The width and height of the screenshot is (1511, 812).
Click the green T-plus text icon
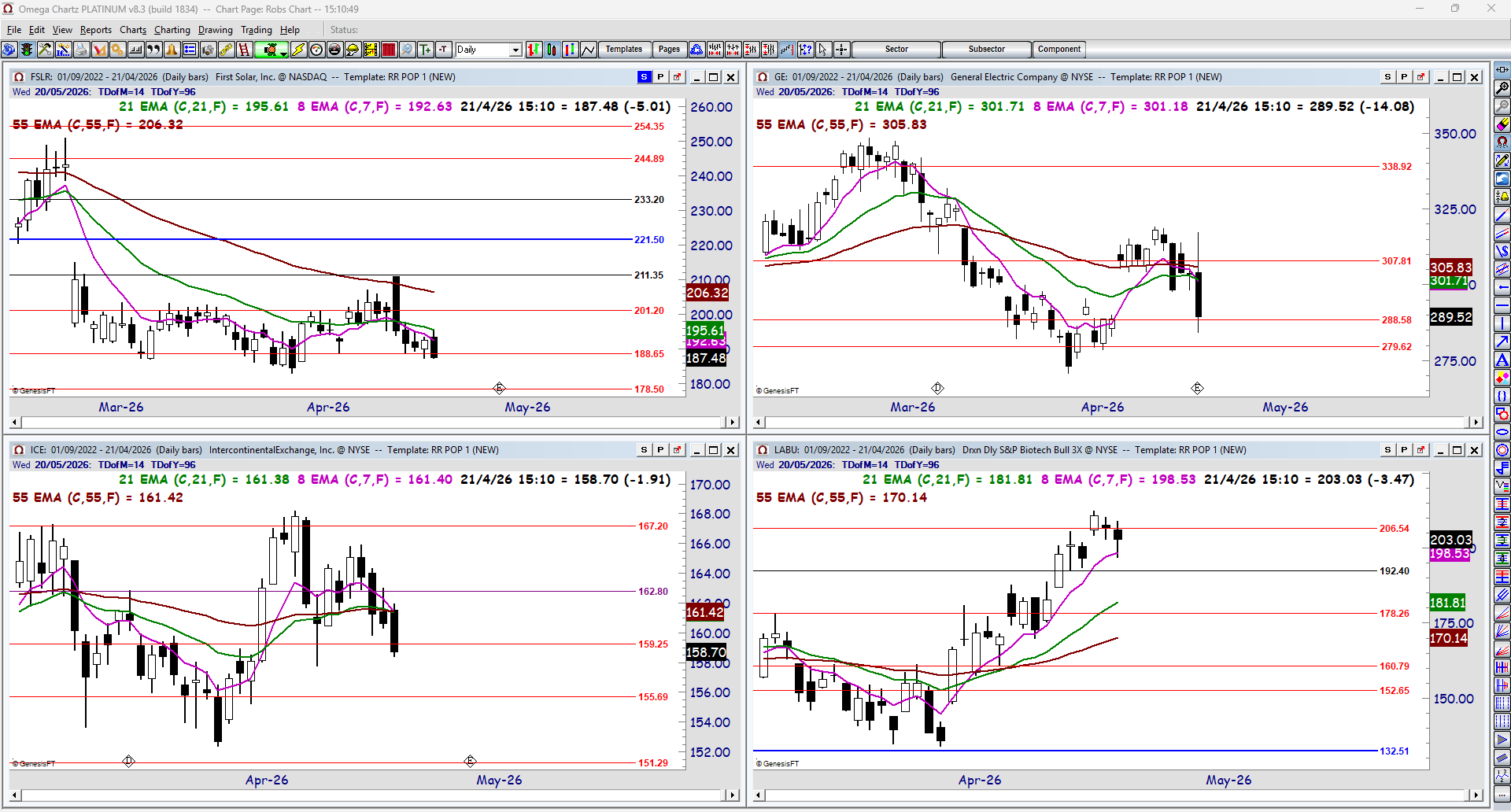point(425,50)
